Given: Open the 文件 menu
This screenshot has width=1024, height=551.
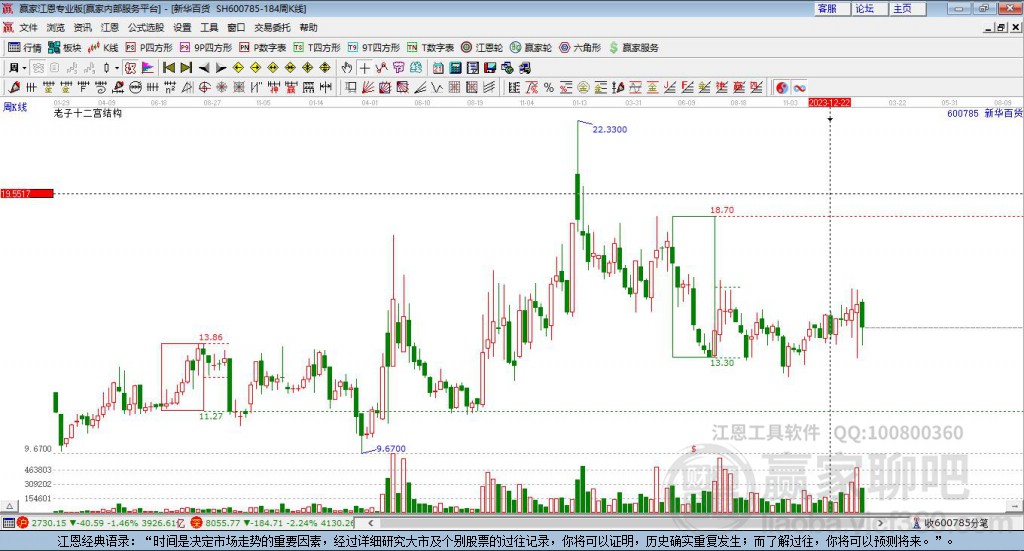Looking at the screenshot, I should coord(28,27).
